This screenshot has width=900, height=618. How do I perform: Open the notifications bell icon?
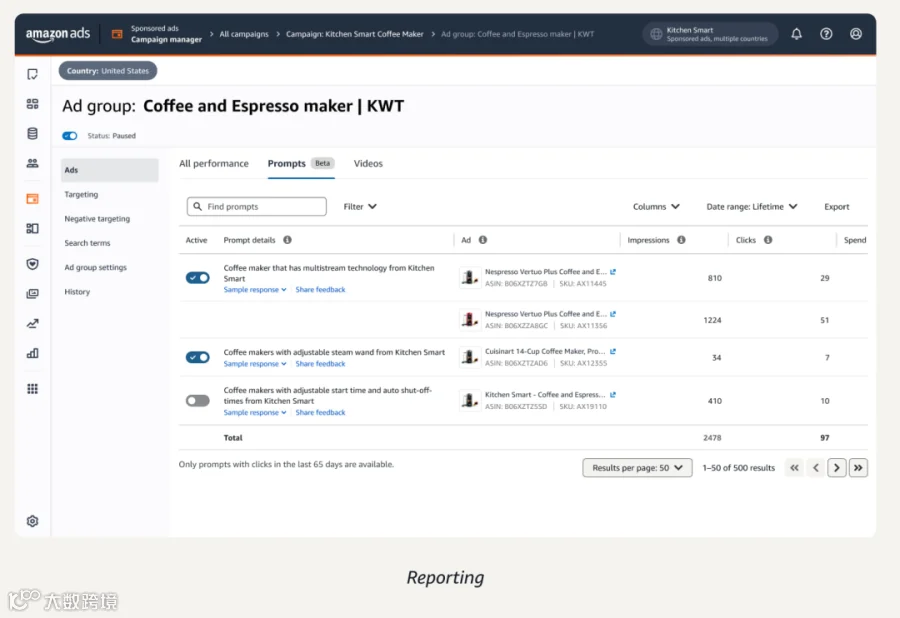[796, 34]
